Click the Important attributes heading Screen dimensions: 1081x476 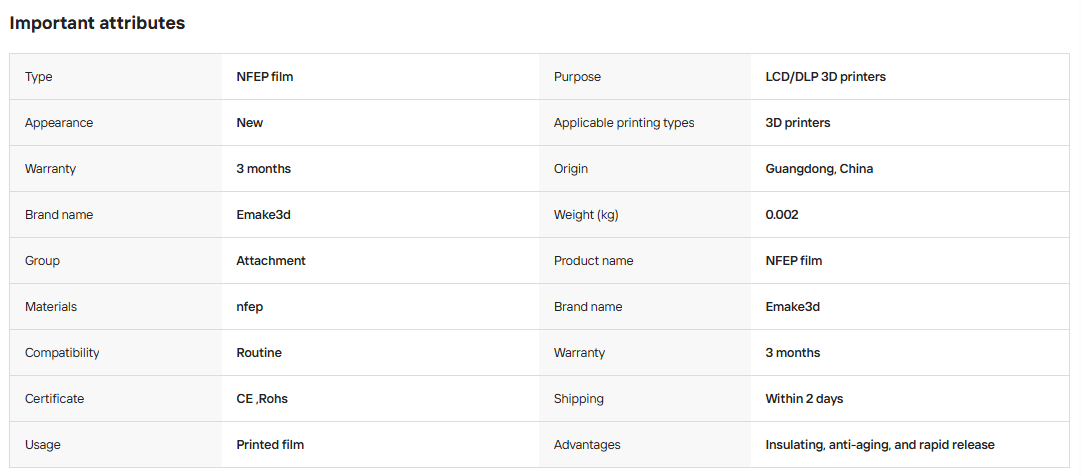pyautogui.click(x=97, y=23)
